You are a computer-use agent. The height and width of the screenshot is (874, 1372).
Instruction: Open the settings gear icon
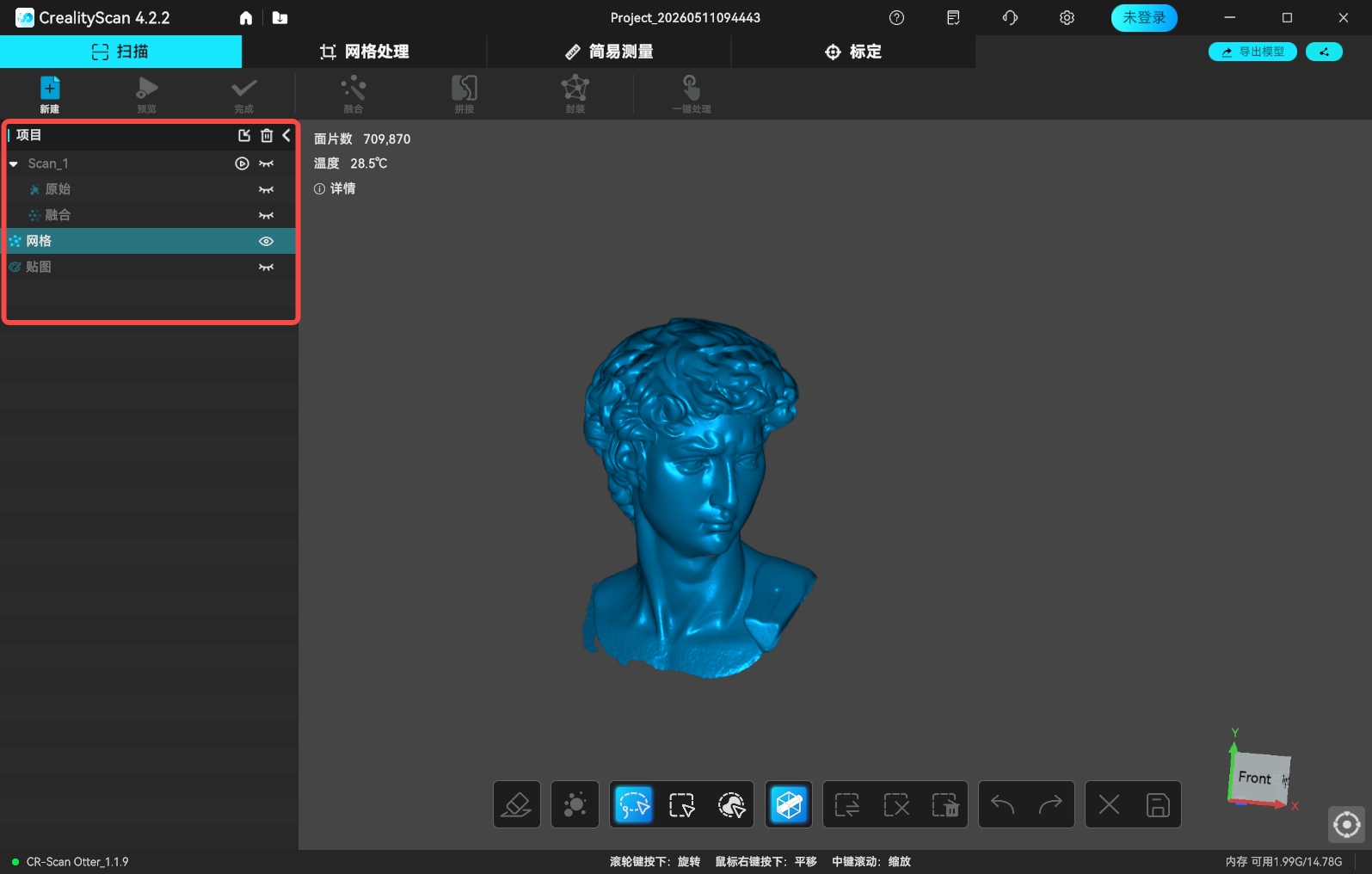(1067, 18)
